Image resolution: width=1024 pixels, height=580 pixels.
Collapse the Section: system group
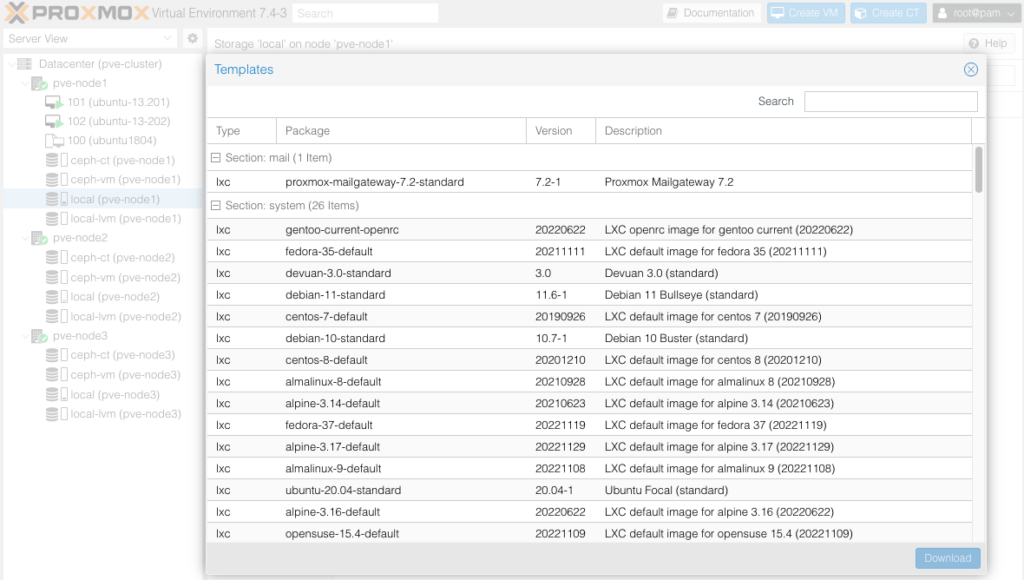coord(216,205)
